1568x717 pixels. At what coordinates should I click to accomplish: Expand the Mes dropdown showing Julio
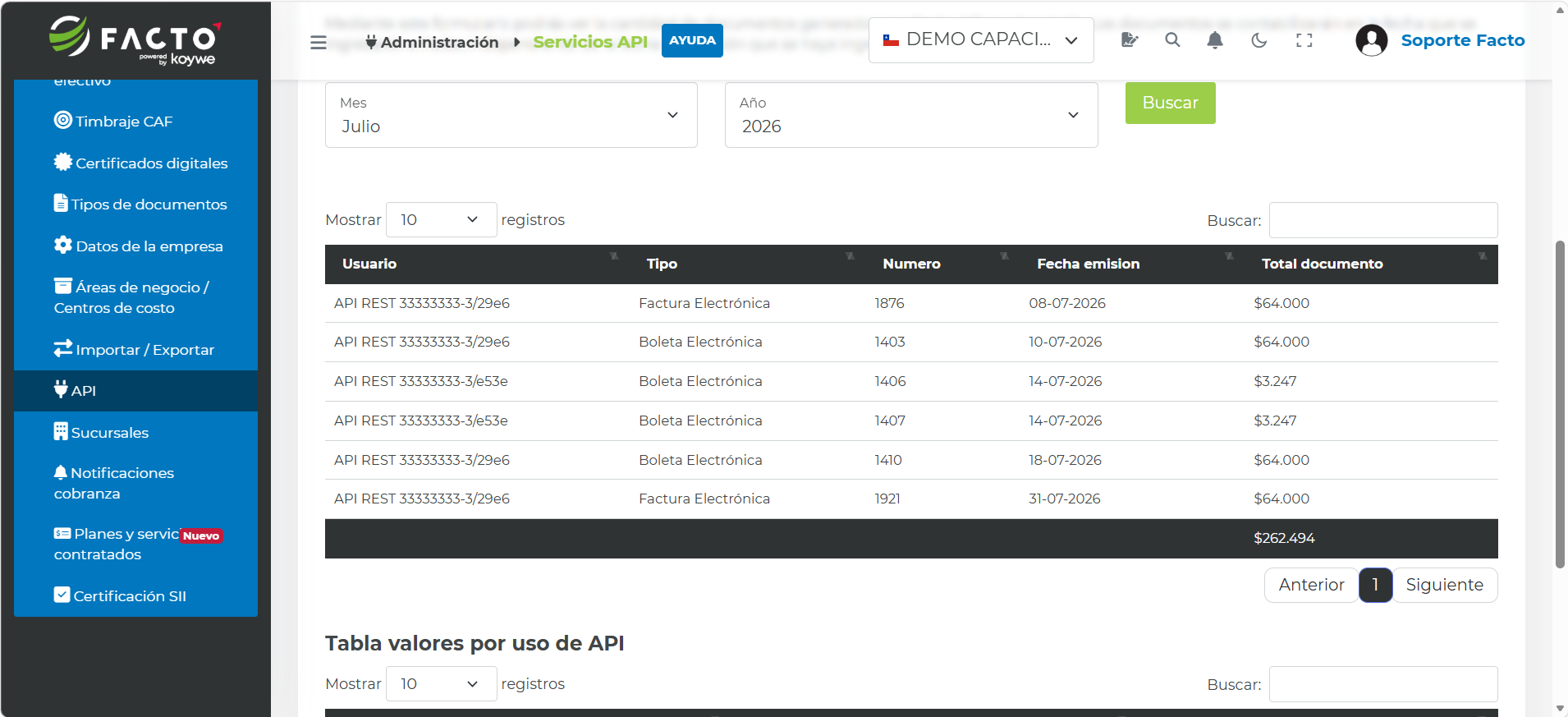point(511,115)
